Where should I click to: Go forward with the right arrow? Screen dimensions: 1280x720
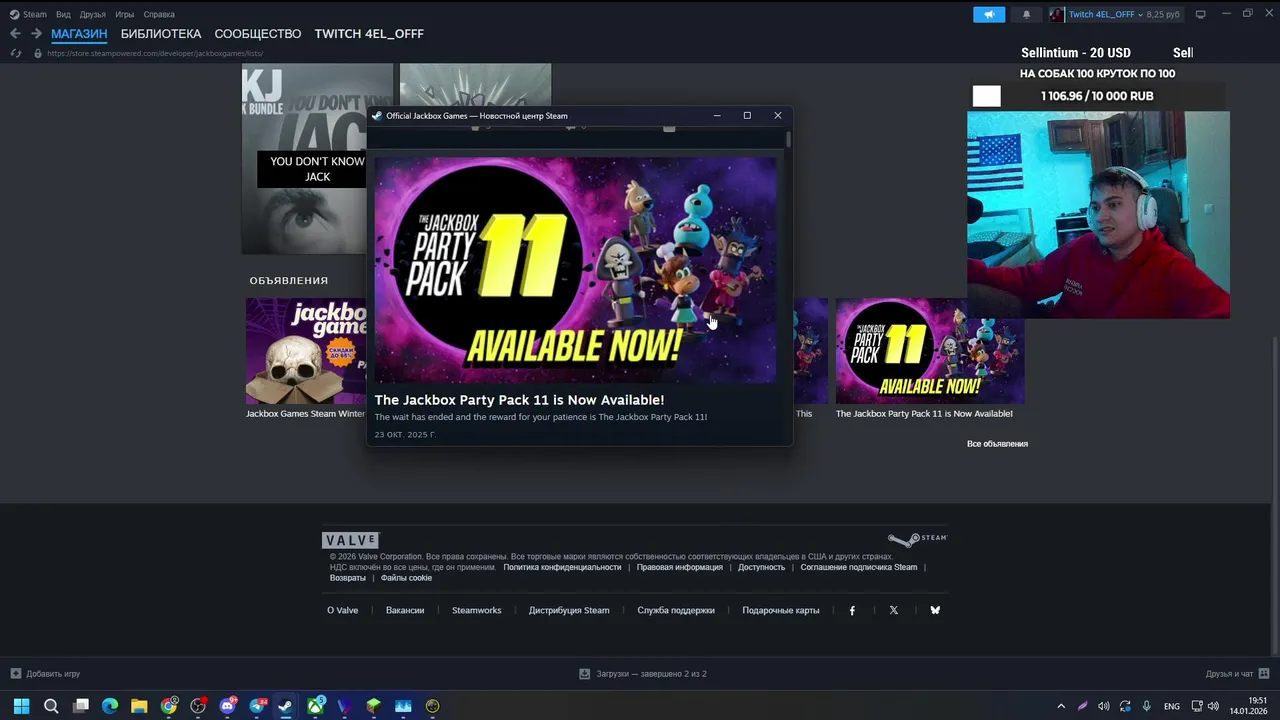pyautogui.click(x=36, y=33)
